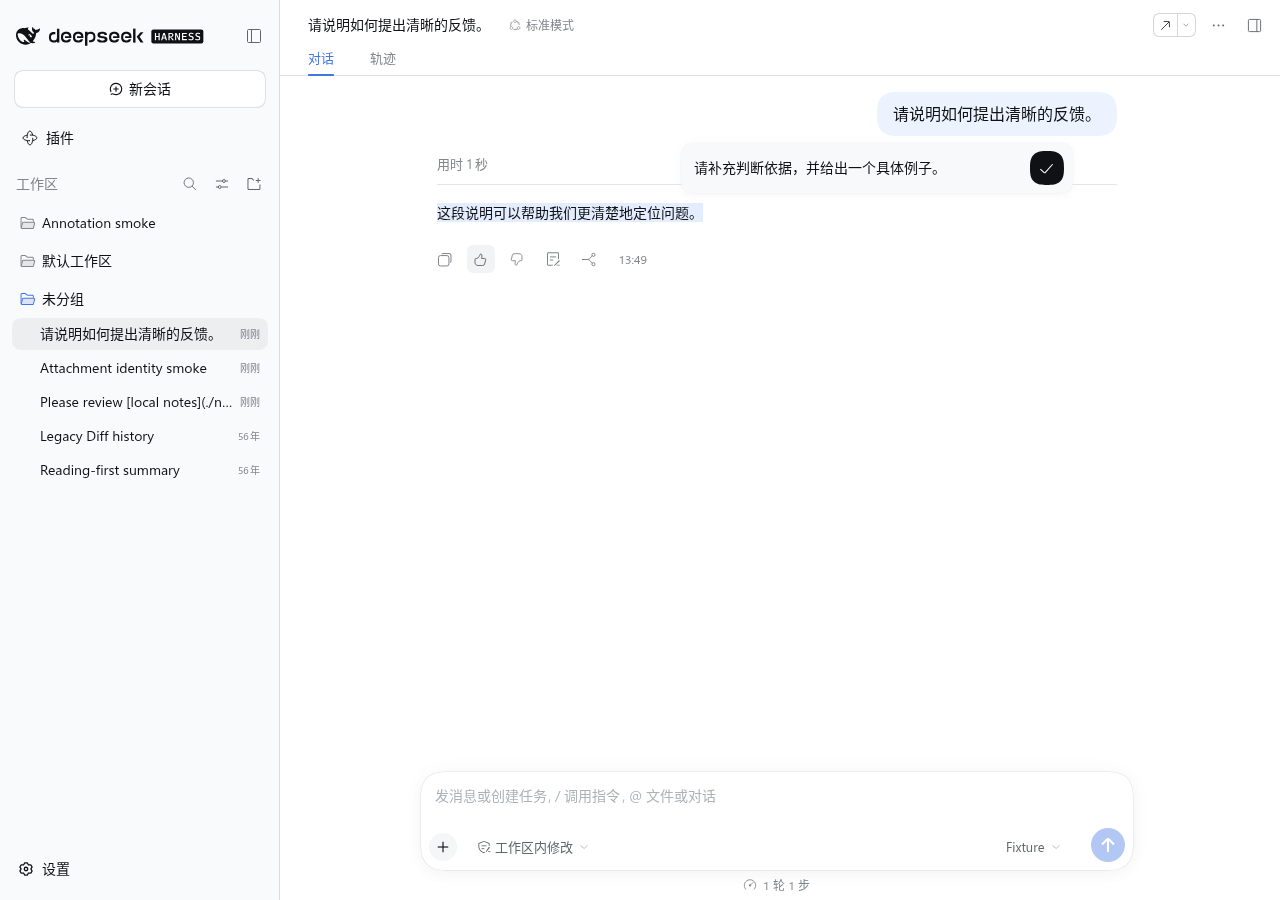Like the response with thumbs-up
1280x900 pixels.
481,259
